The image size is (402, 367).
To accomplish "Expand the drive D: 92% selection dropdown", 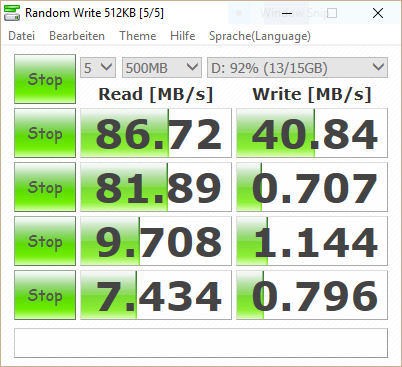I will click(x=297, y=68).
